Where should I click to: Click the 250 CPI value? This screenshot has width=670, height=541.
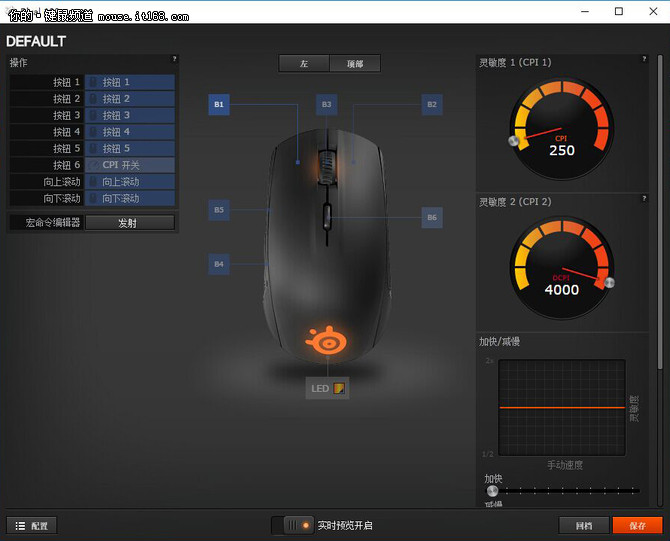(562, 150)
